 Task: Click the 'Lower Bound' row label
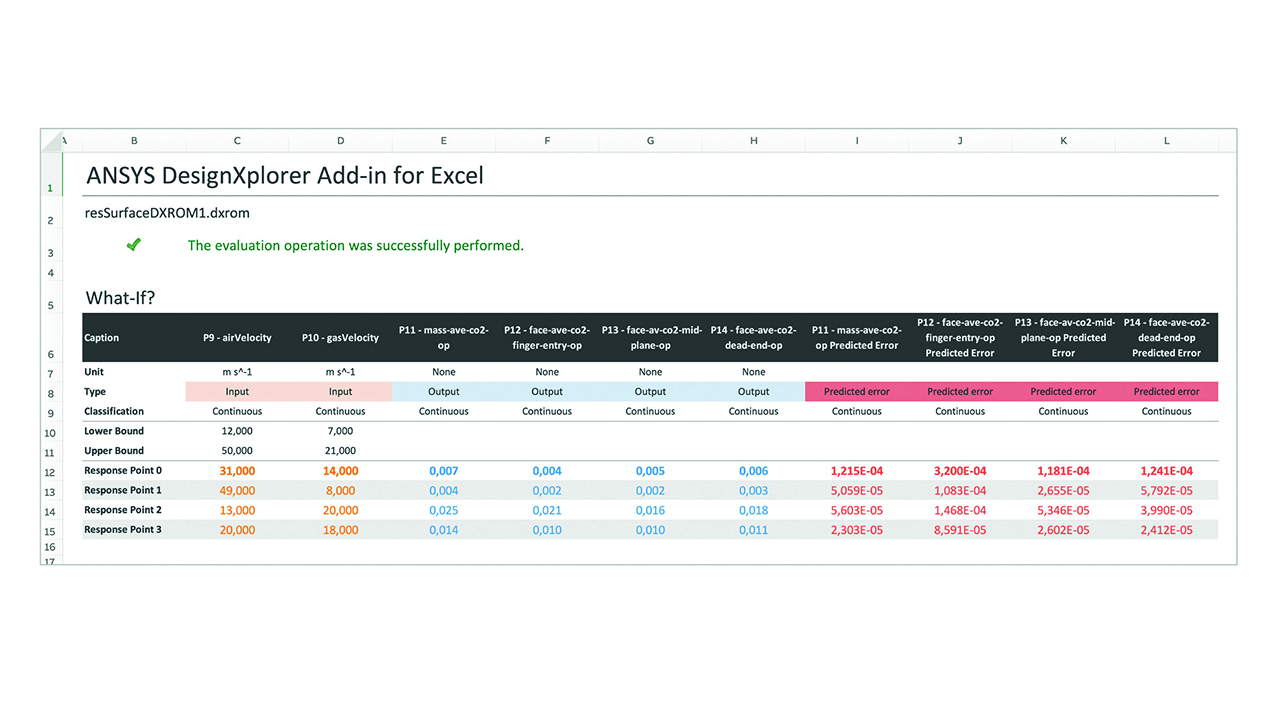tap(114, 431)
